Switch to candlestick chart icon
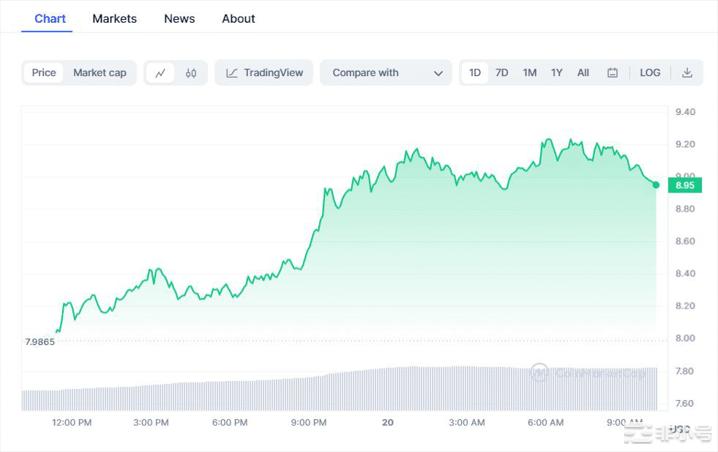This screenshot has width=718, height=452. click(x=191, y=73)
